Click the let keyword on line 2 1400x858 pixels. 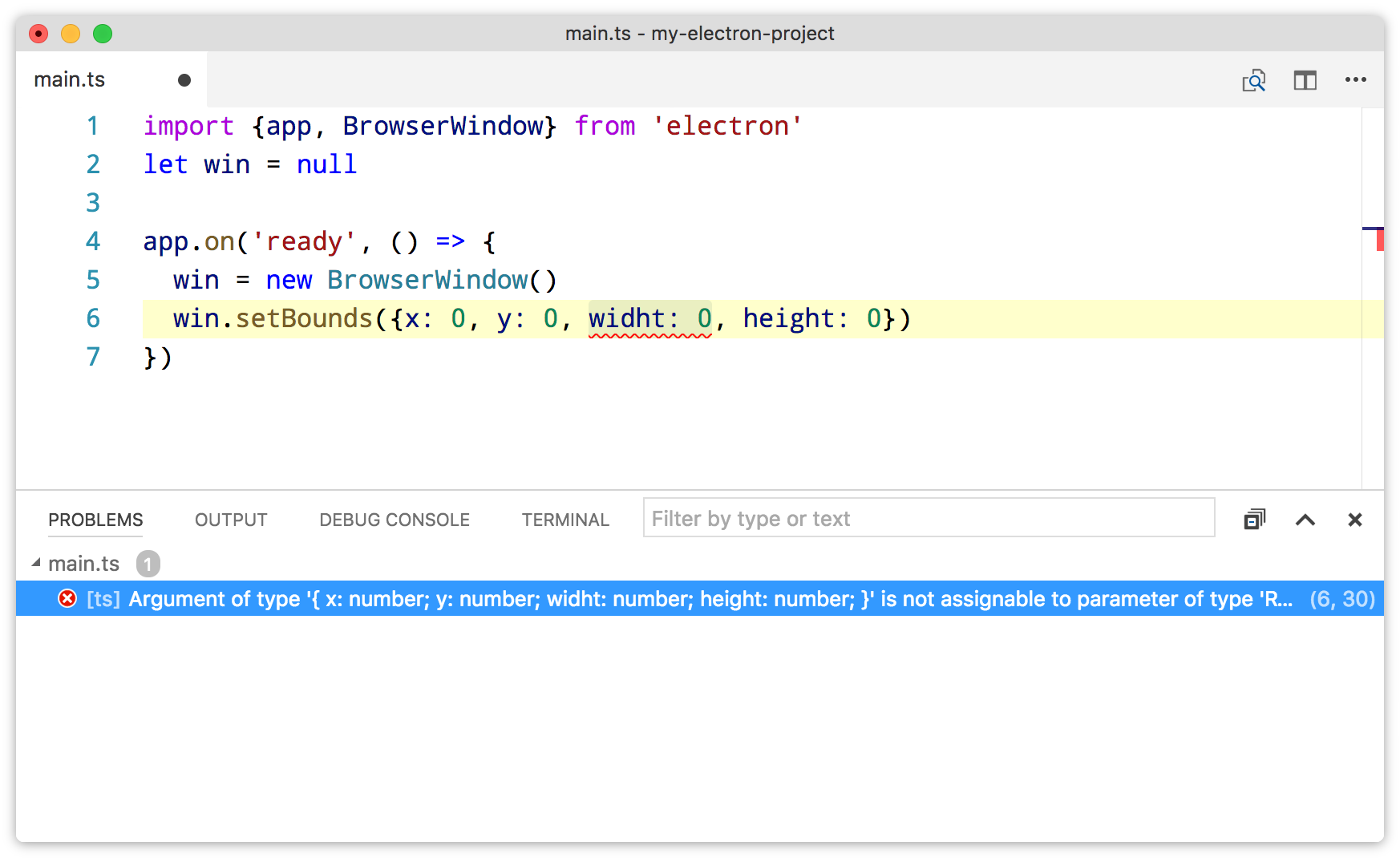(165, 164)
